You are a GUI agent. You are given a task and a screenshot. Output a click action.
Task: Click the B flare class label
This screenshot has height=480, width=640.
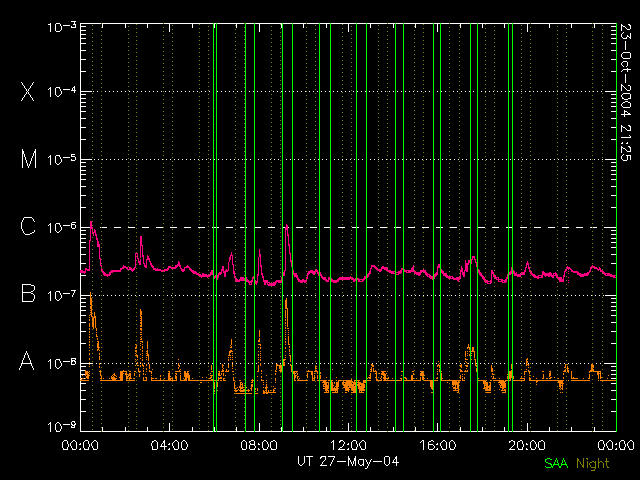28,293
